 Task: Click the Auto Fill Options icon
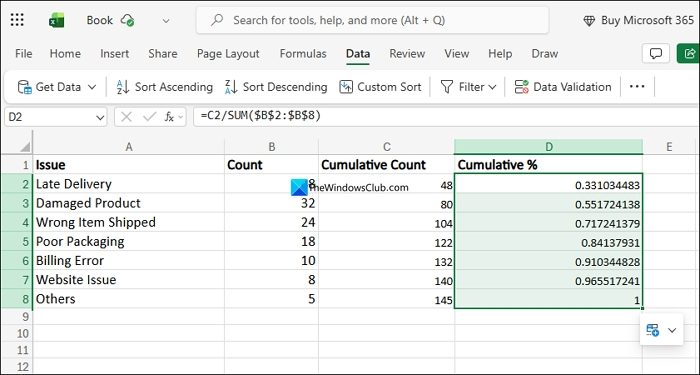[x=653, y=330]
